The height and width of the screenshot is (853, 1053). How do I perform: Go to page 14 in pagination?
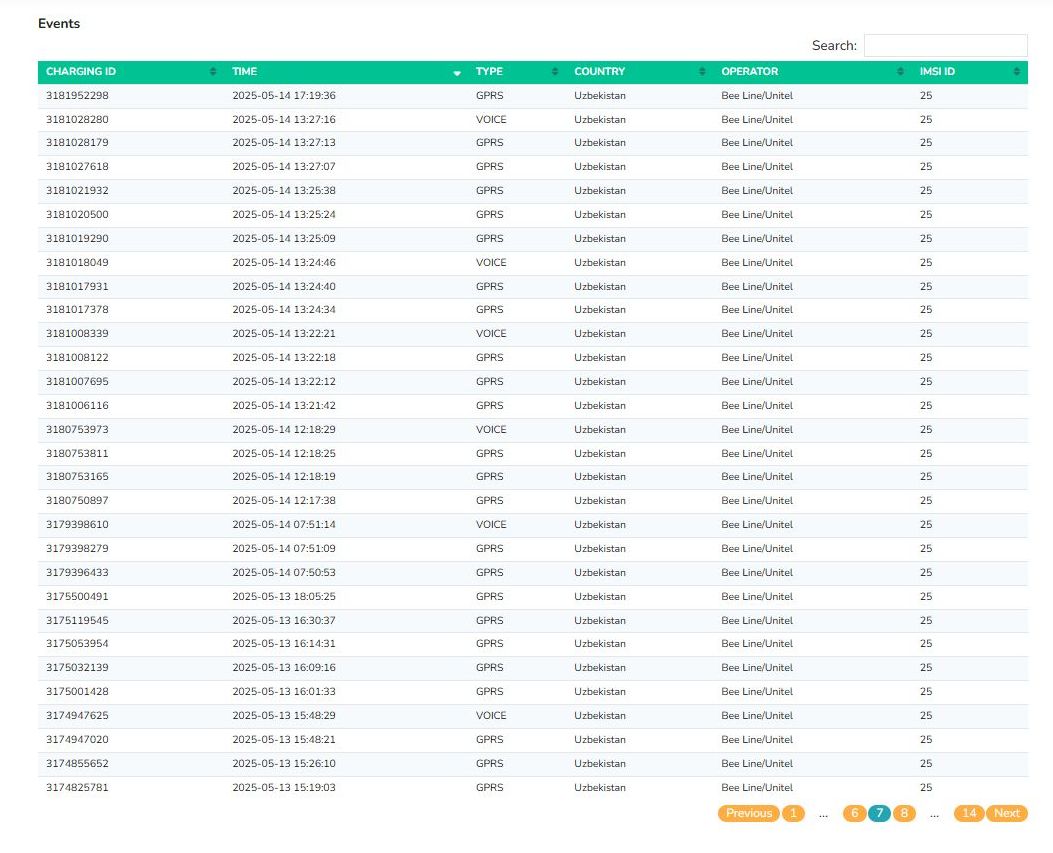[968, 813]
